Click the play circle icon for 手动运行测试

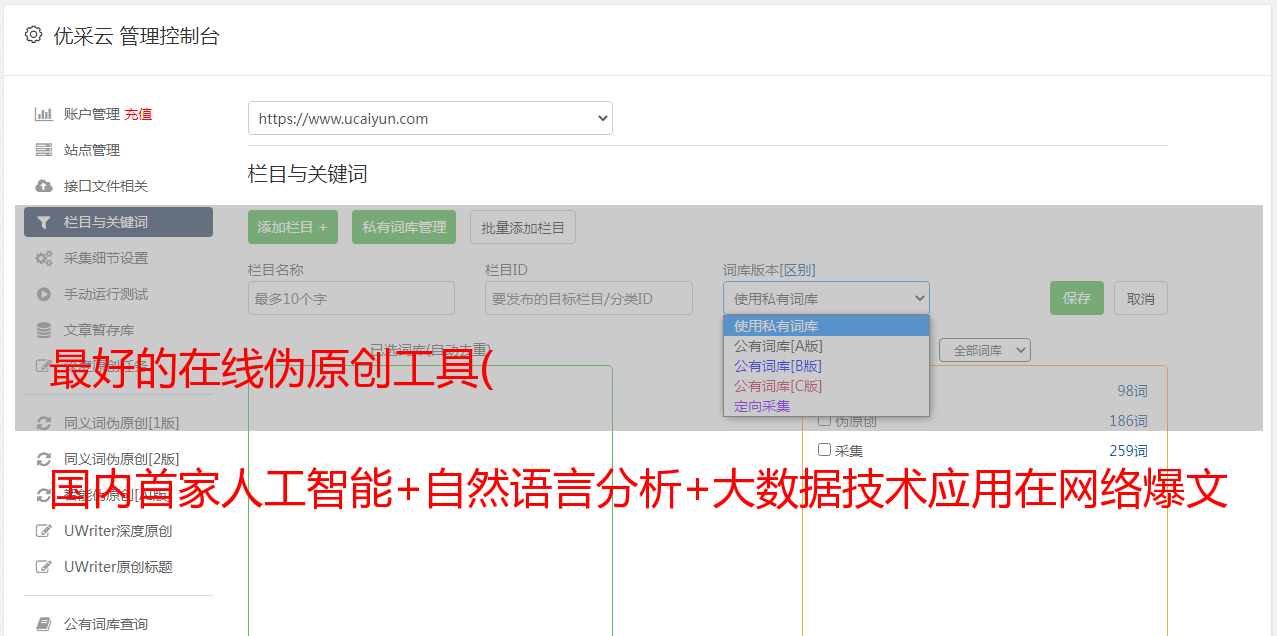pos(44,294)
